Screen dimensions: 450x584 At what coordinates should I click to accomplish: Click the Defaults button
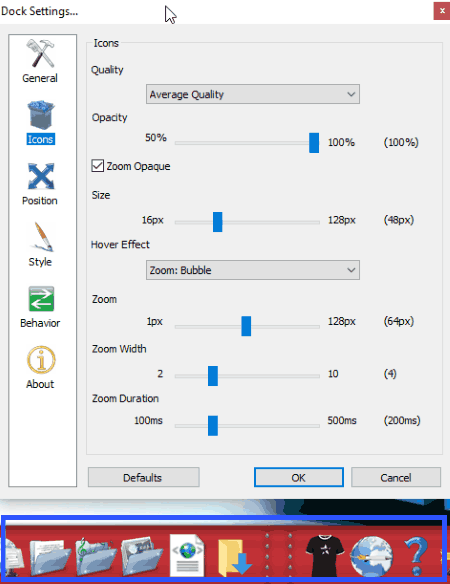pyautogui.click(x=143, y=477)
